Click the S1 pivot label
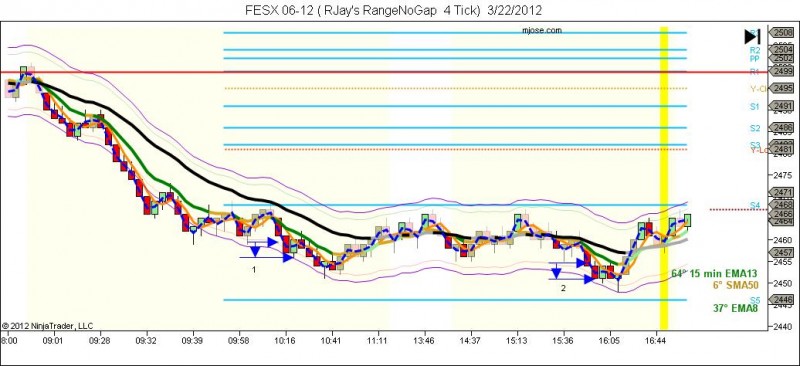The width and height of the screenshot is (800, 366). tap(755, 106)
